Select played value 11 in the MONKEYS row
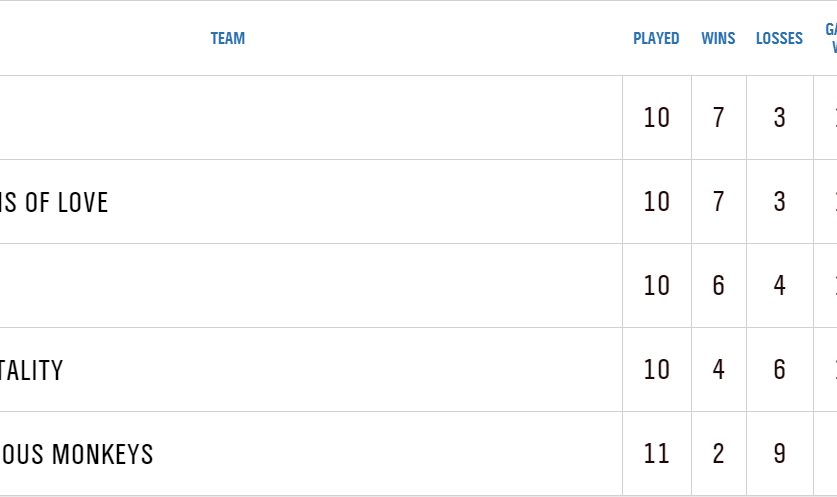837x497 pixels. pos(657,454)
